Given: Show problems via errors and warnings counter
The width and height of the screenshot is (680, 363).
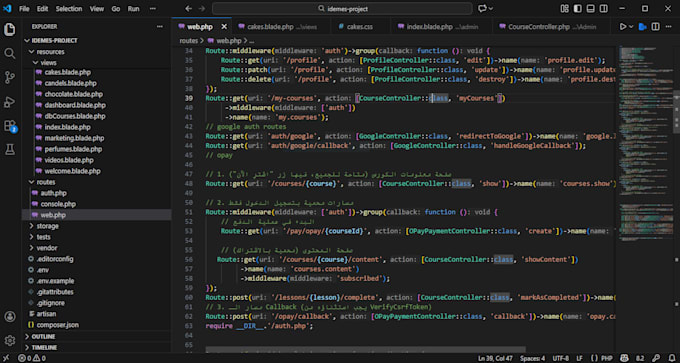Looking at the screenshot, I should coord(32,358).
